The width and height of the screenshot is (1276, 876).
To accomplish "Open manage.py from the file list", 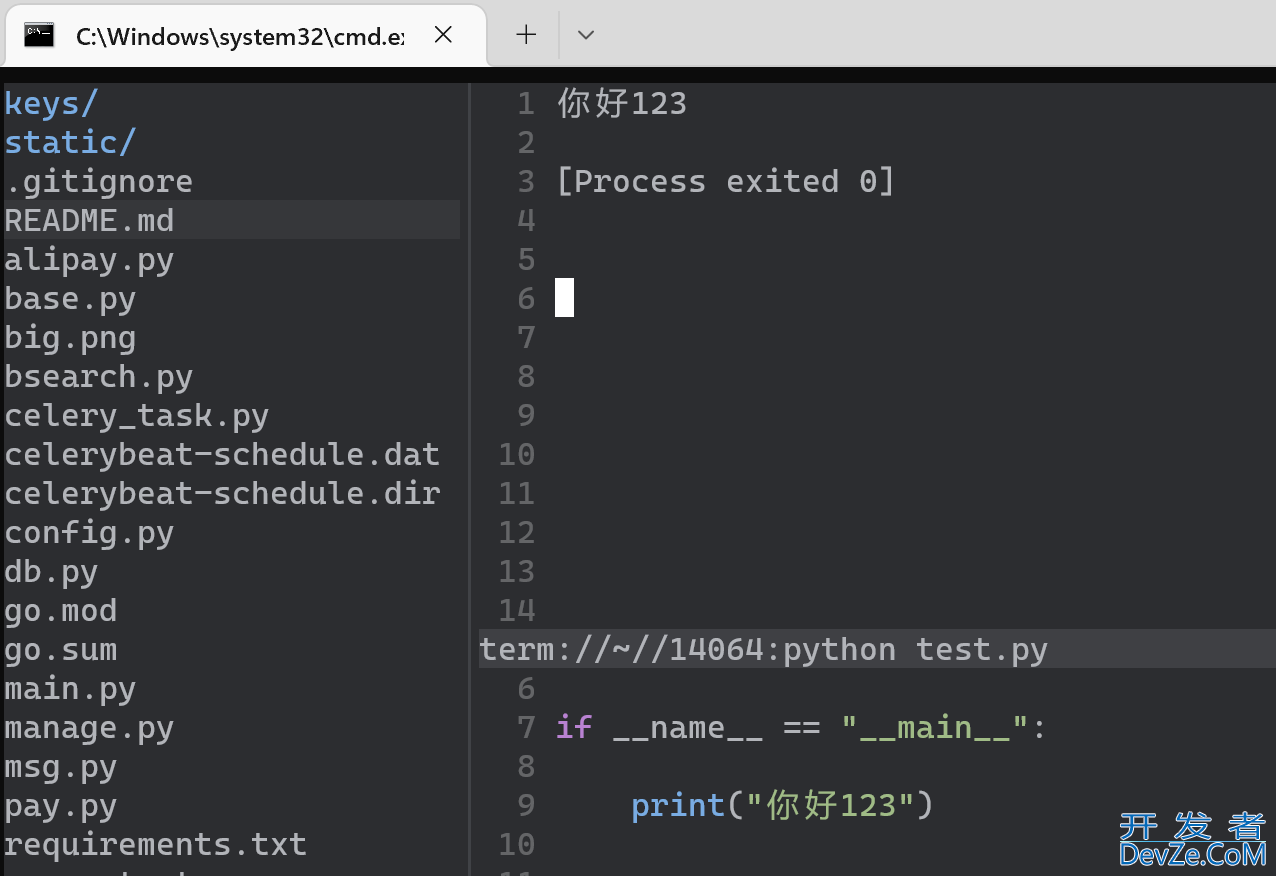I will point(89,727).
